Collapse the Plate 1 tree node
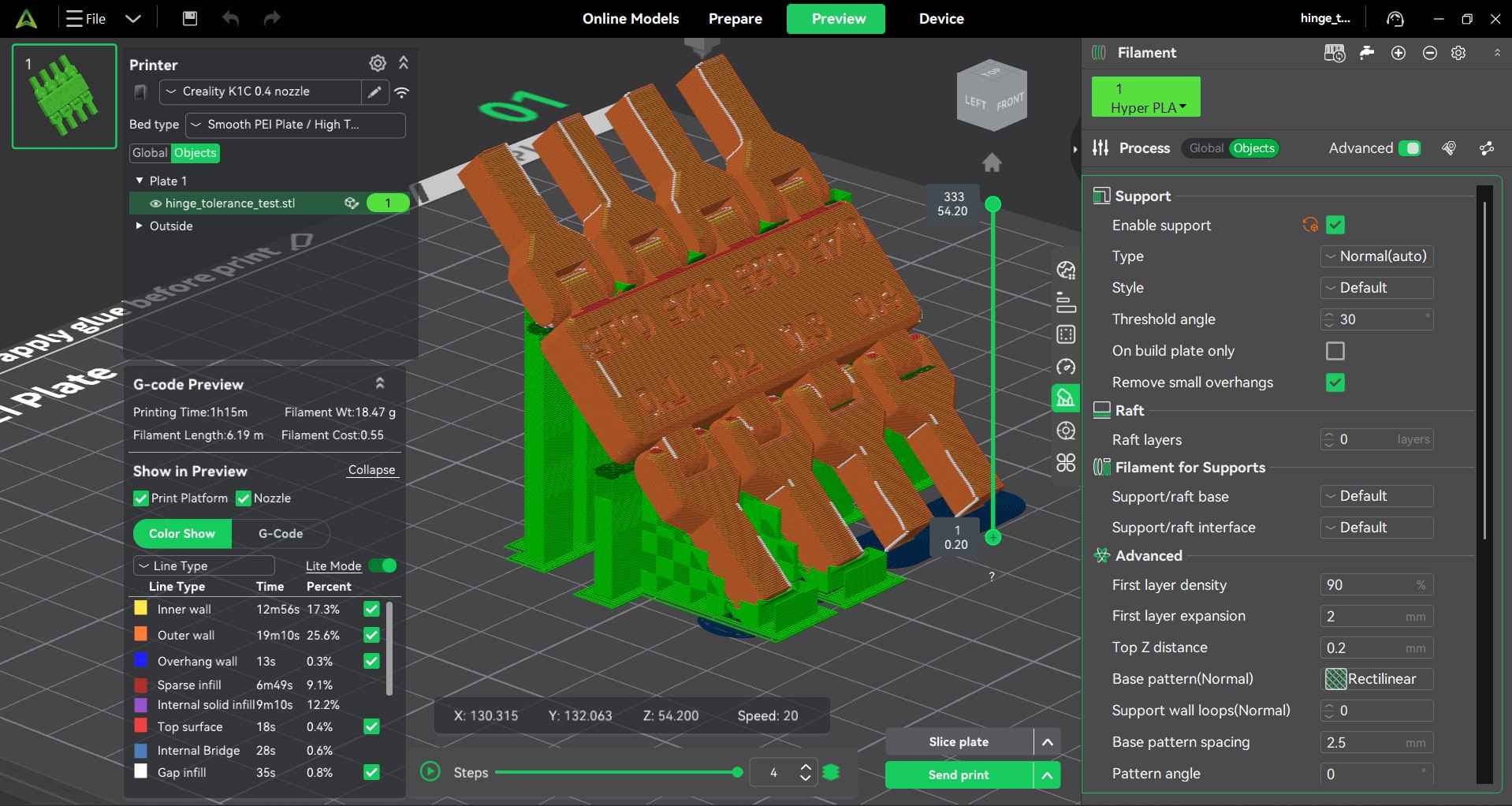The image size is (1512, 806). tap(140, 181)
